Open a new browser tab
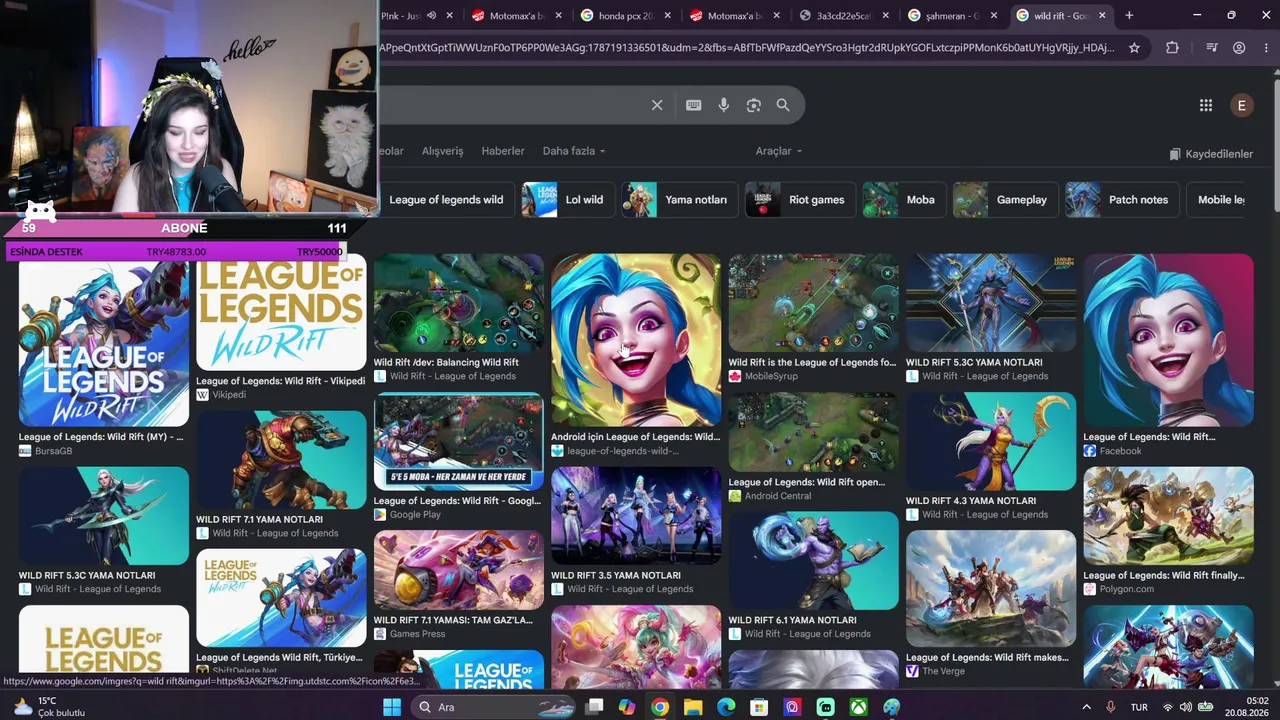This screenshot has width=1280, height=720. click(1129, 15)
